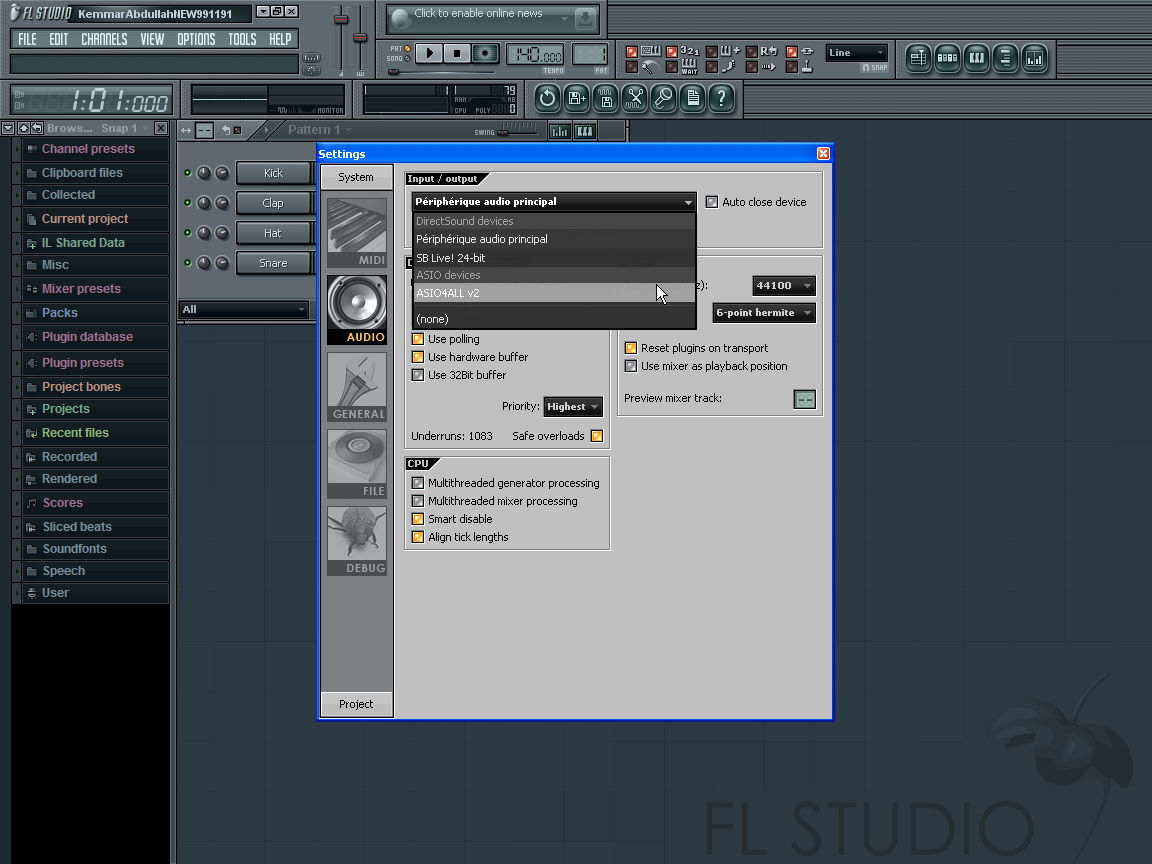Open the MIDI settings page
The image size is (1152, 864).
pyautogui.click(x=357, y=232)
